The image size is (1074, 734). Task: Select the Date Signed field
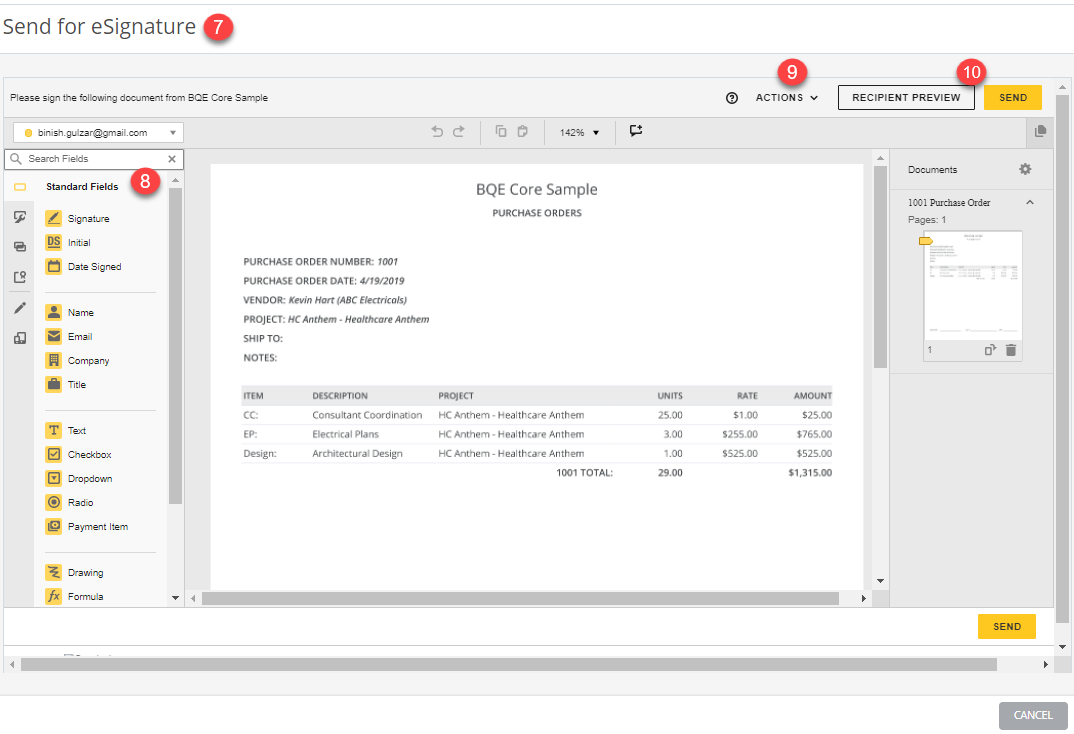pos(84,266)
